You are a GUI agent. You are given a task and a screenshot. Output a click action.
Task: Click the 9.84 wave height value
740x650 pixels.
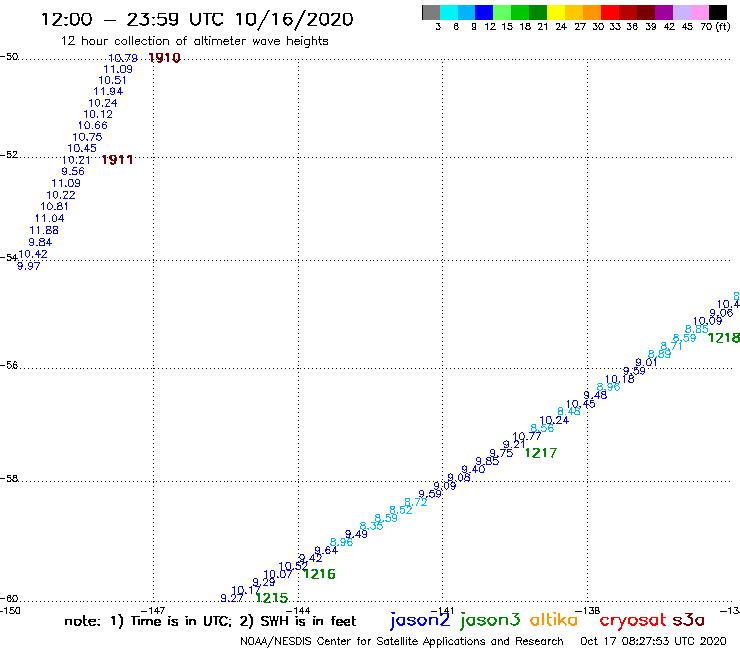coord(40,242)
